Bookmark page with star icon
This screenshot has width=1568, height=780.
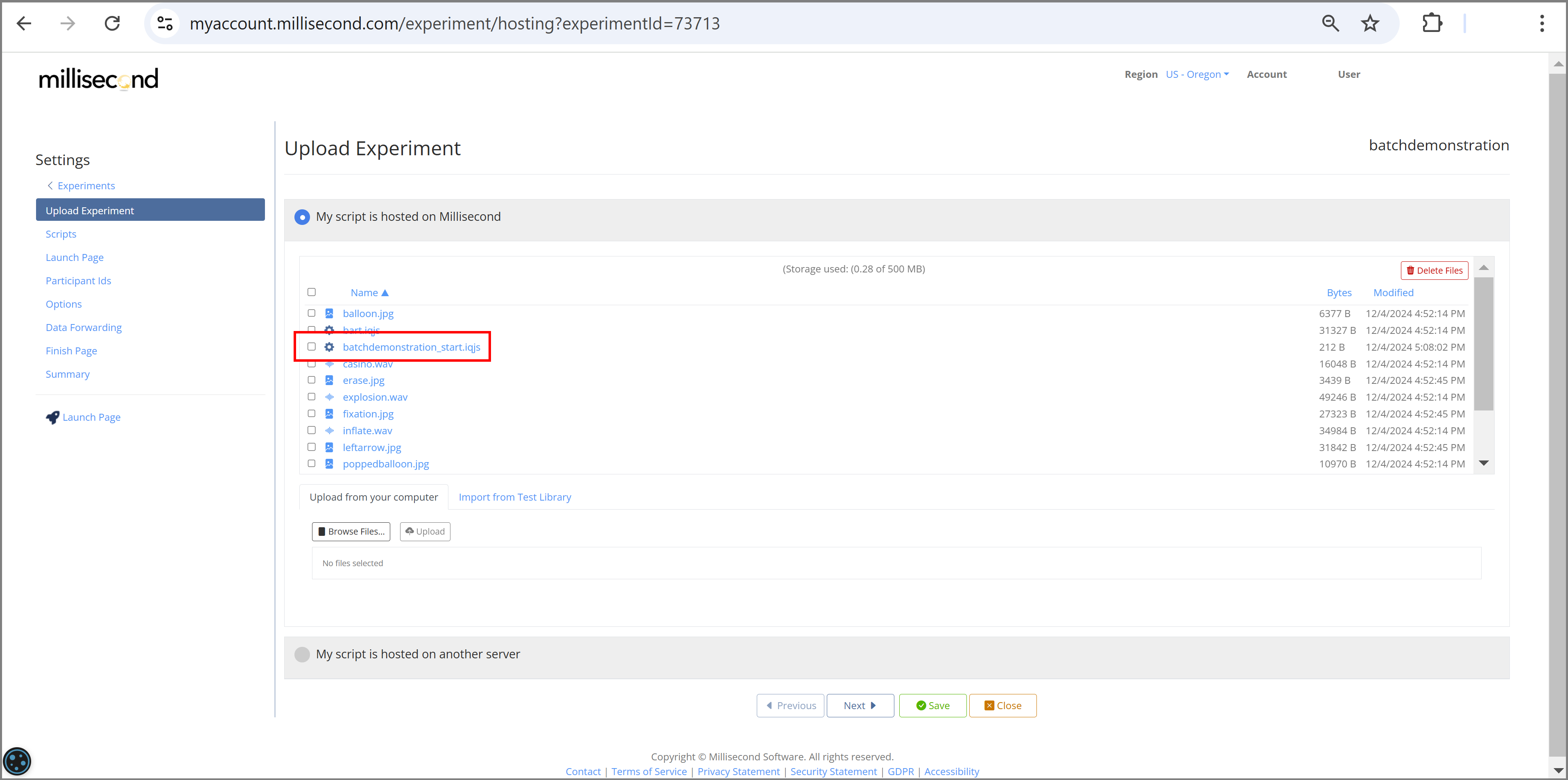point(1369,24)
